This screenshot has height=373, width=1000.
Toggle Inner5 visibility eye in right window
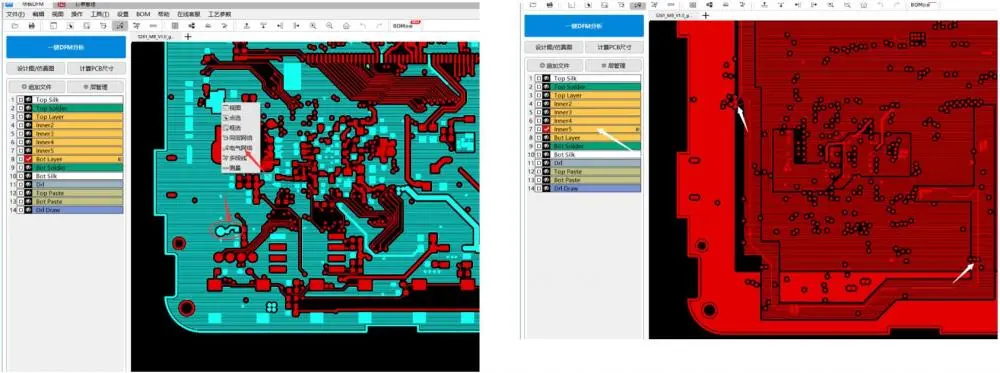[547, 129]
